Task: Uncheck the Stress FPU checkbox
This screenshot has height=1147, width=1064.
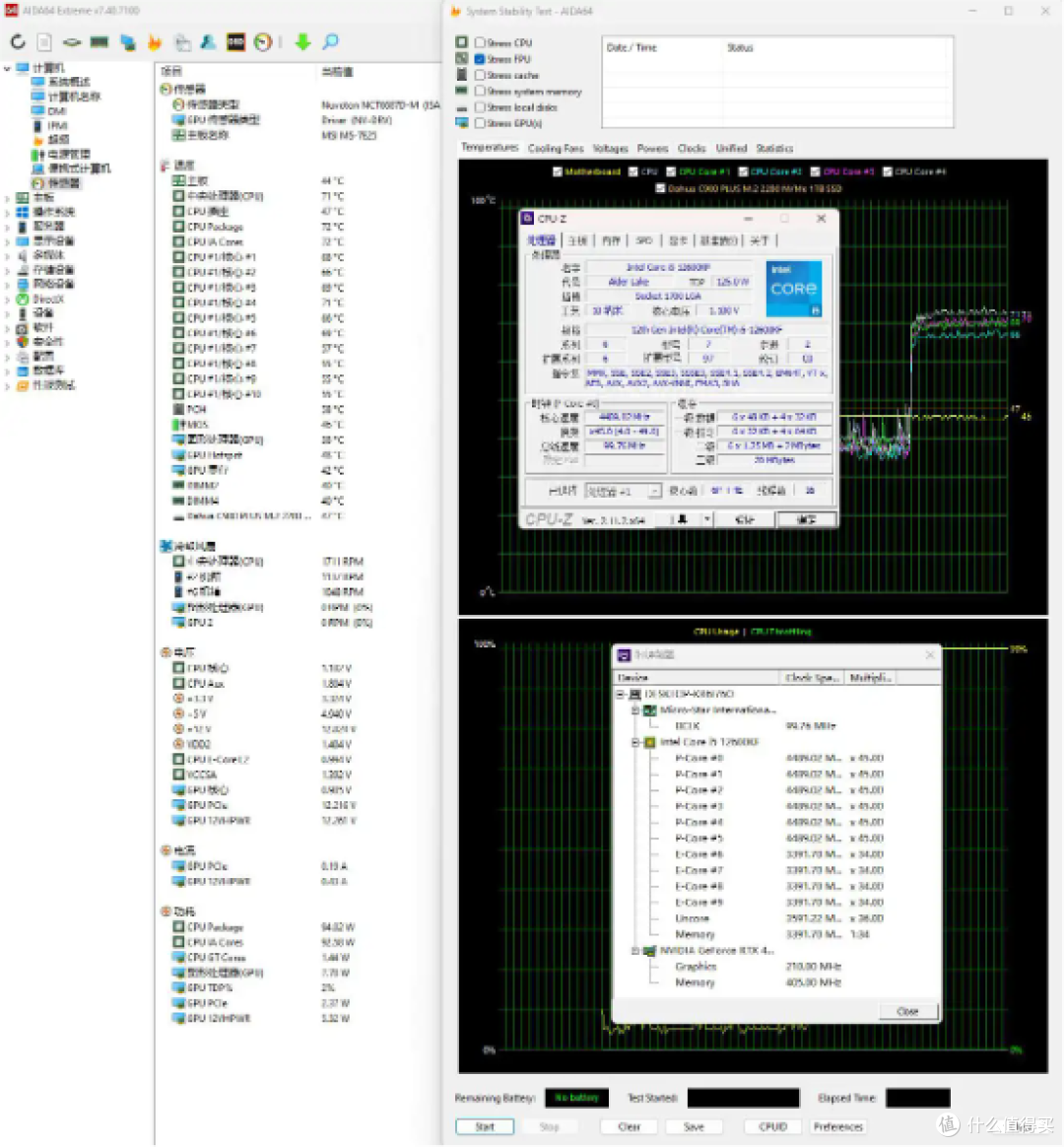Action: 480,58
